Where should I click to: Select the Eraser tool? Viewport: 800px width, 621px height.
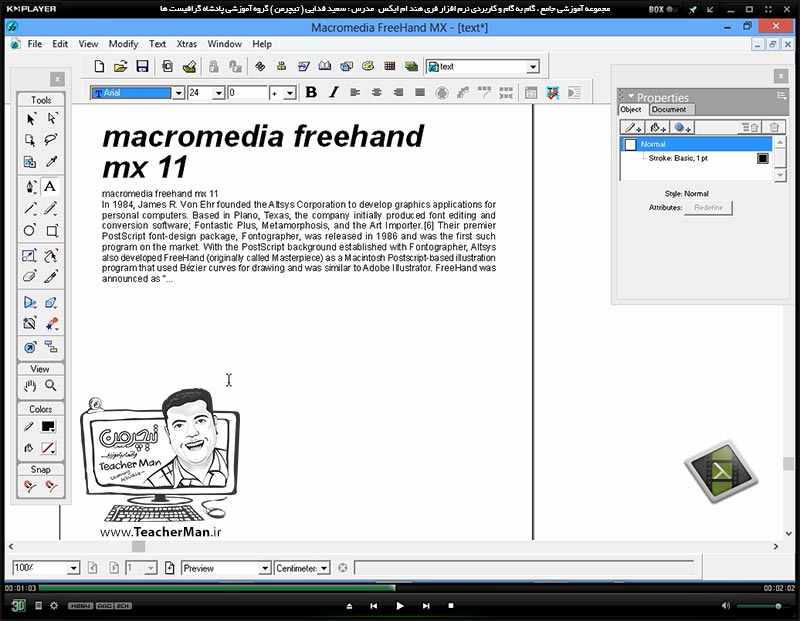pyautogui.click(x=30, y=277)
